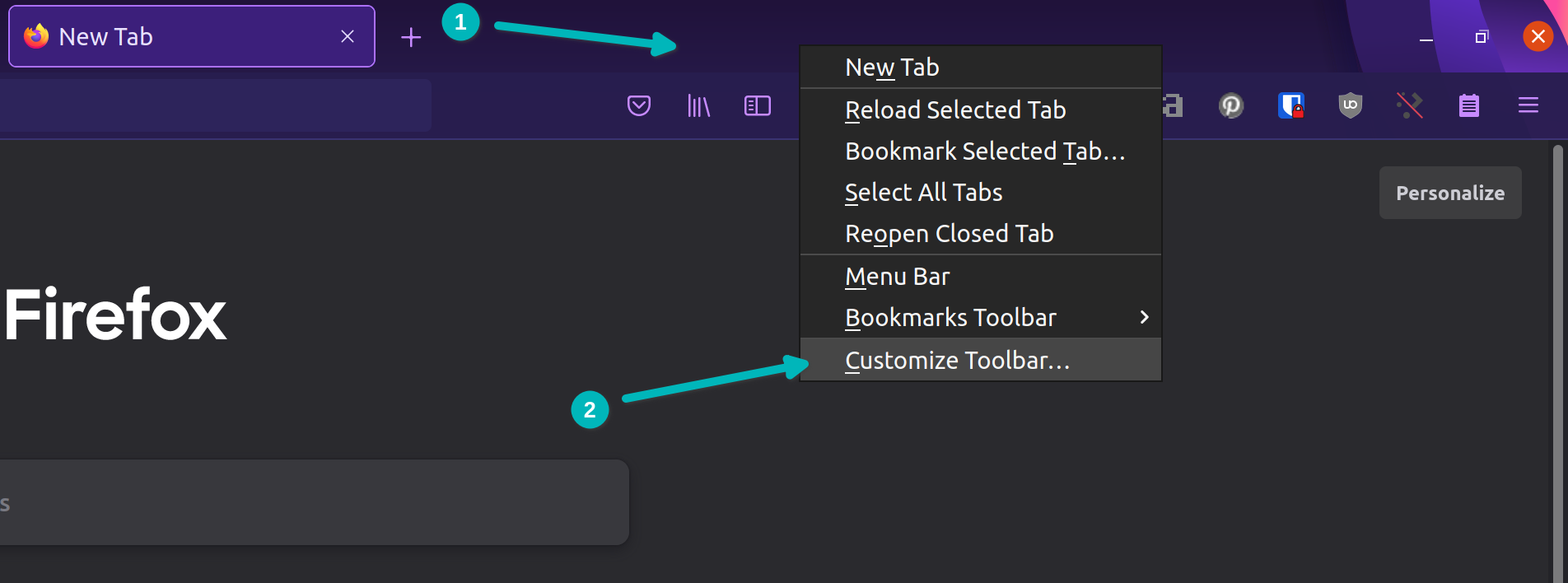Toggle Select All Tabs option
The height and width of the screenshot is (583, 1568).
(x=923, y=192)
